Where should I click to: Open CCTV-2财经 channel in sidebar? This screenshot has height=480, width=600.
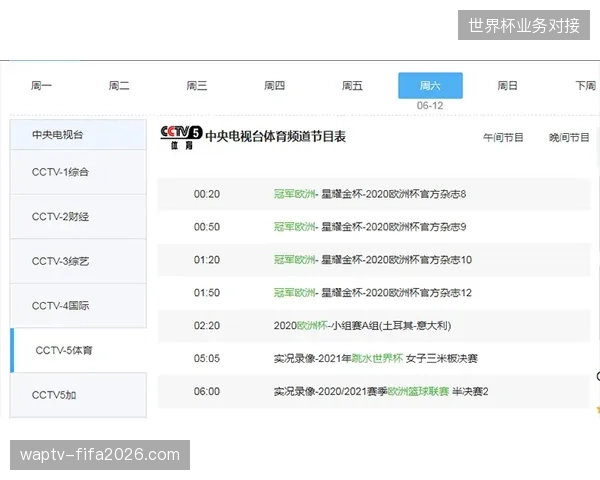[78, 217]
